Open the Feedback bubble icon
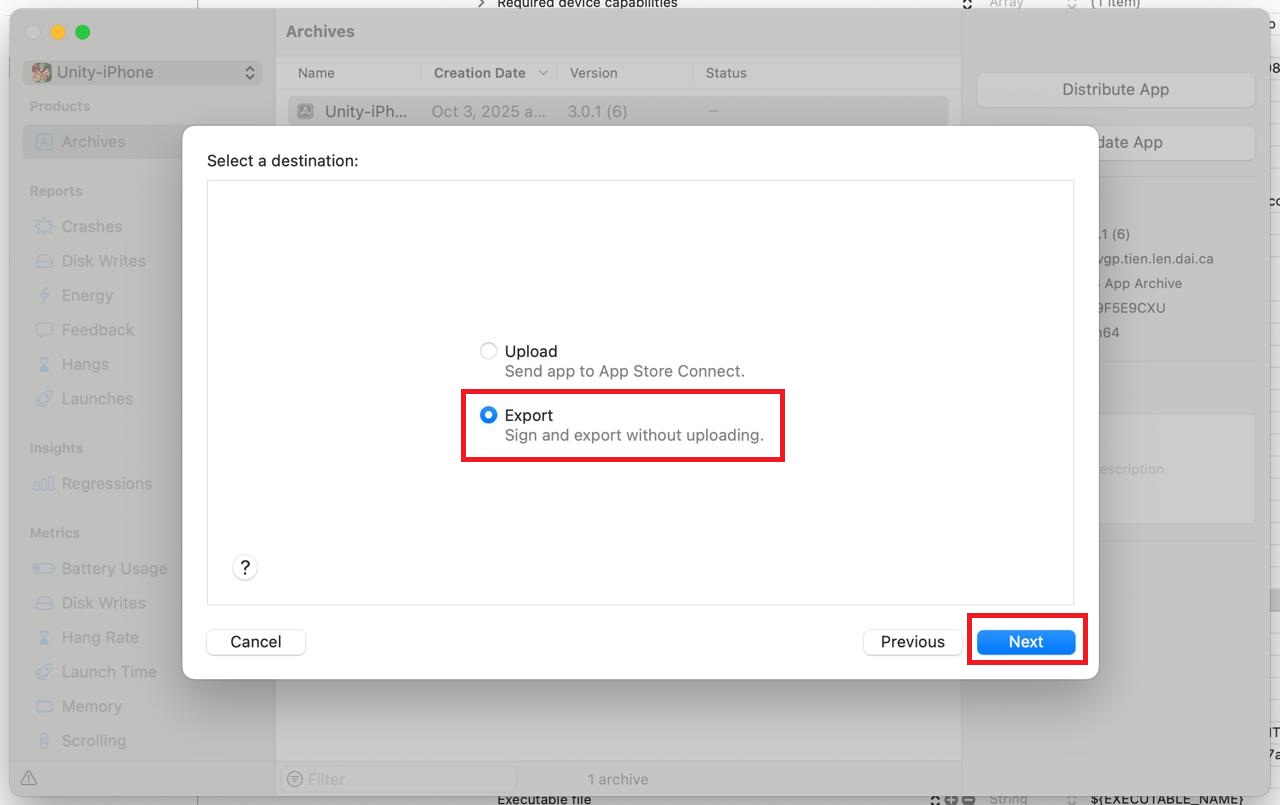The image size is (1280, 805). (x=44, y=330)
